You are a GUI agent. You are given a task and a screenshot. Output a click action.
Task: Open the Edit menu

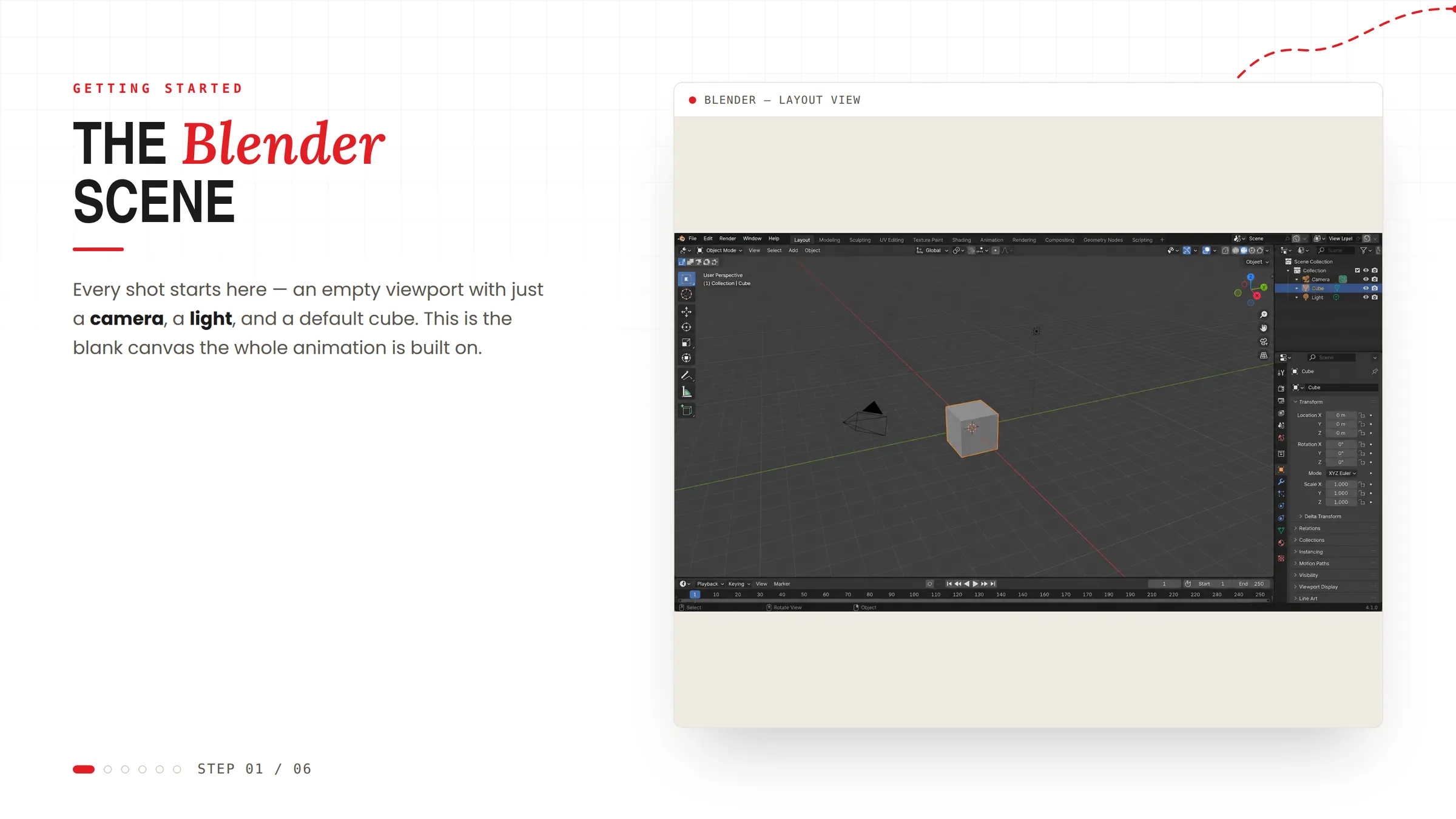tap(708, 238)
